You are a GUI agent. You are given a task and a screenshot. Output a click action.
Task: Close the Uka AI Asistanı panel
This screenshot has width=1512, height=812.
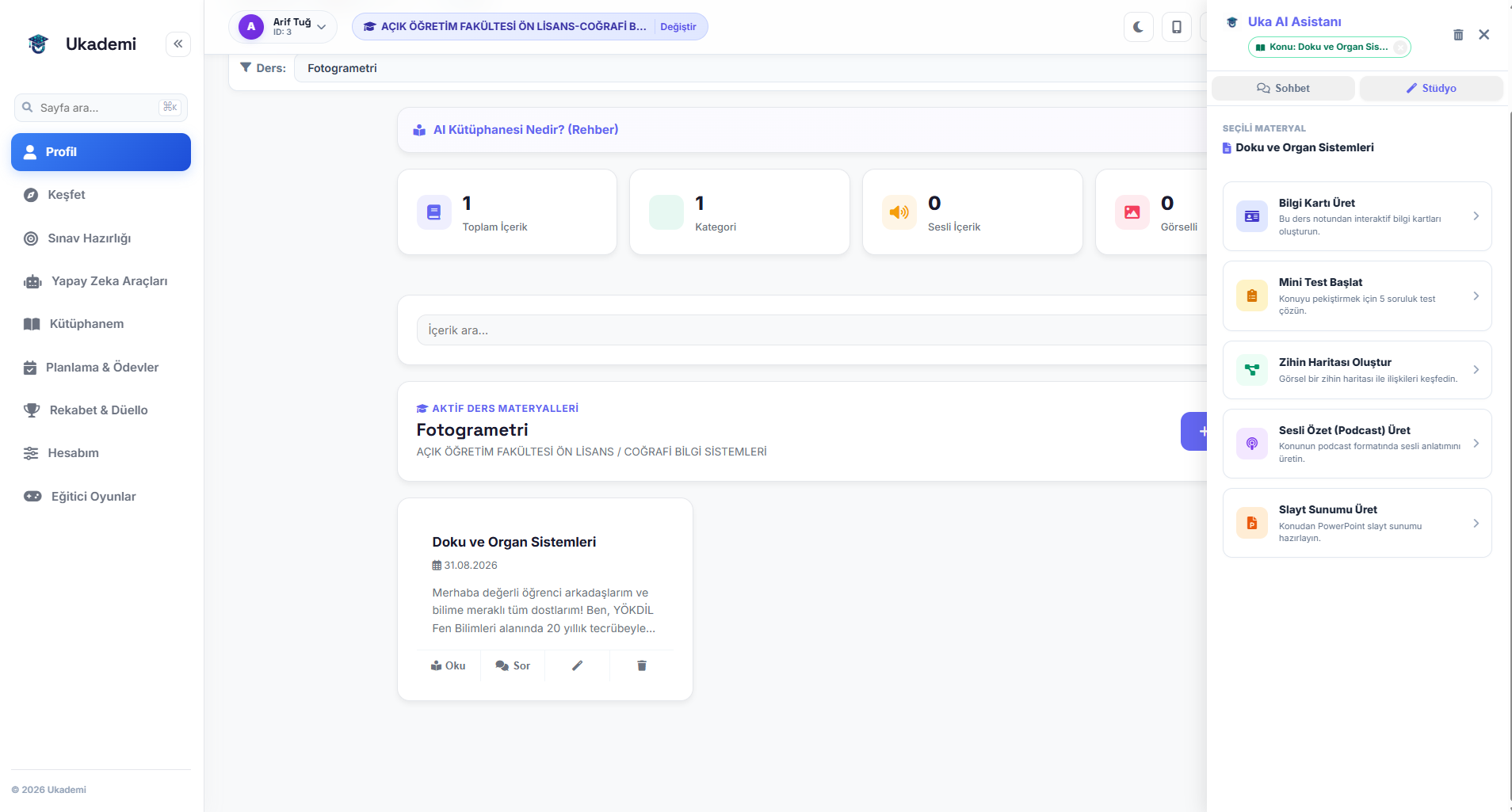(1484, 35)
